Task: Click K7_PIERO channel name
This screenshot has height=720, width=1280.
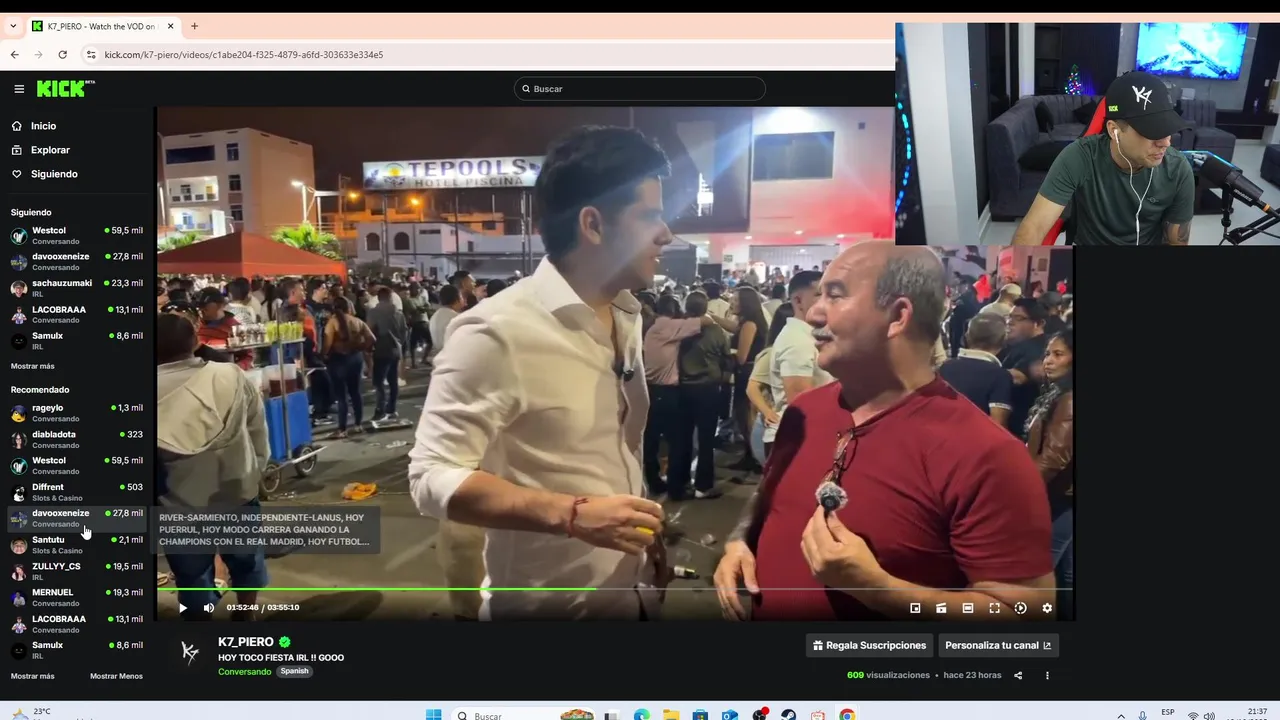Action: point(246,642)
